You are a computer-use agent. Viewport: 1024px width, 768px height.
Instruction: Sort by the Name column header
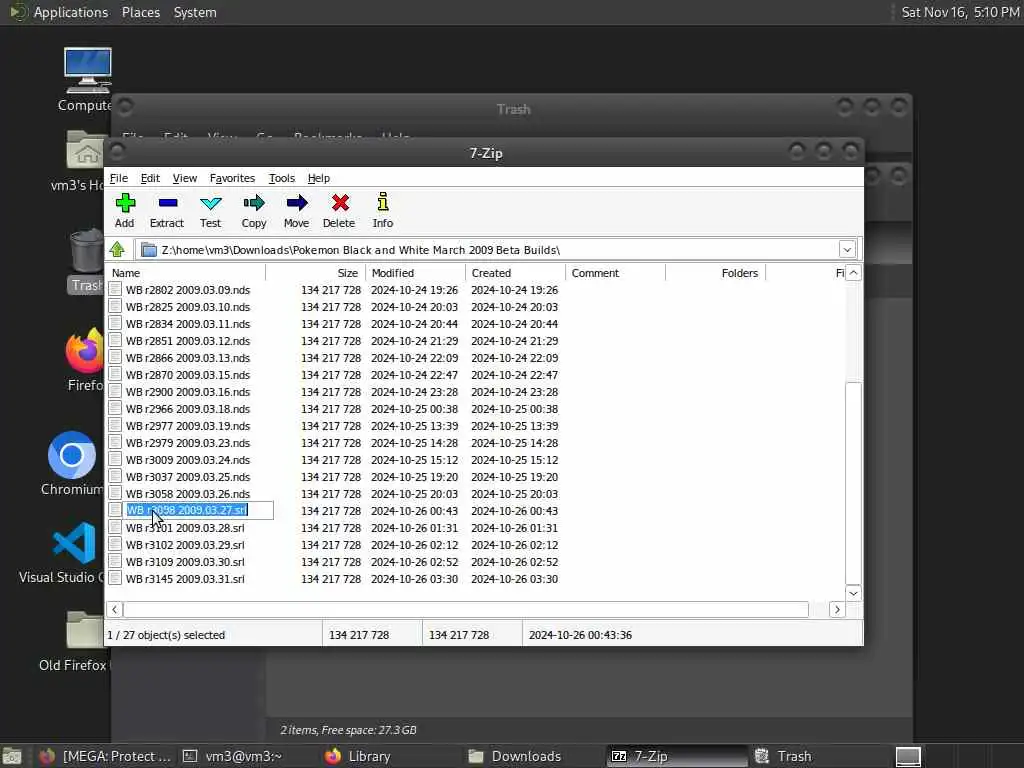point(185,273)
